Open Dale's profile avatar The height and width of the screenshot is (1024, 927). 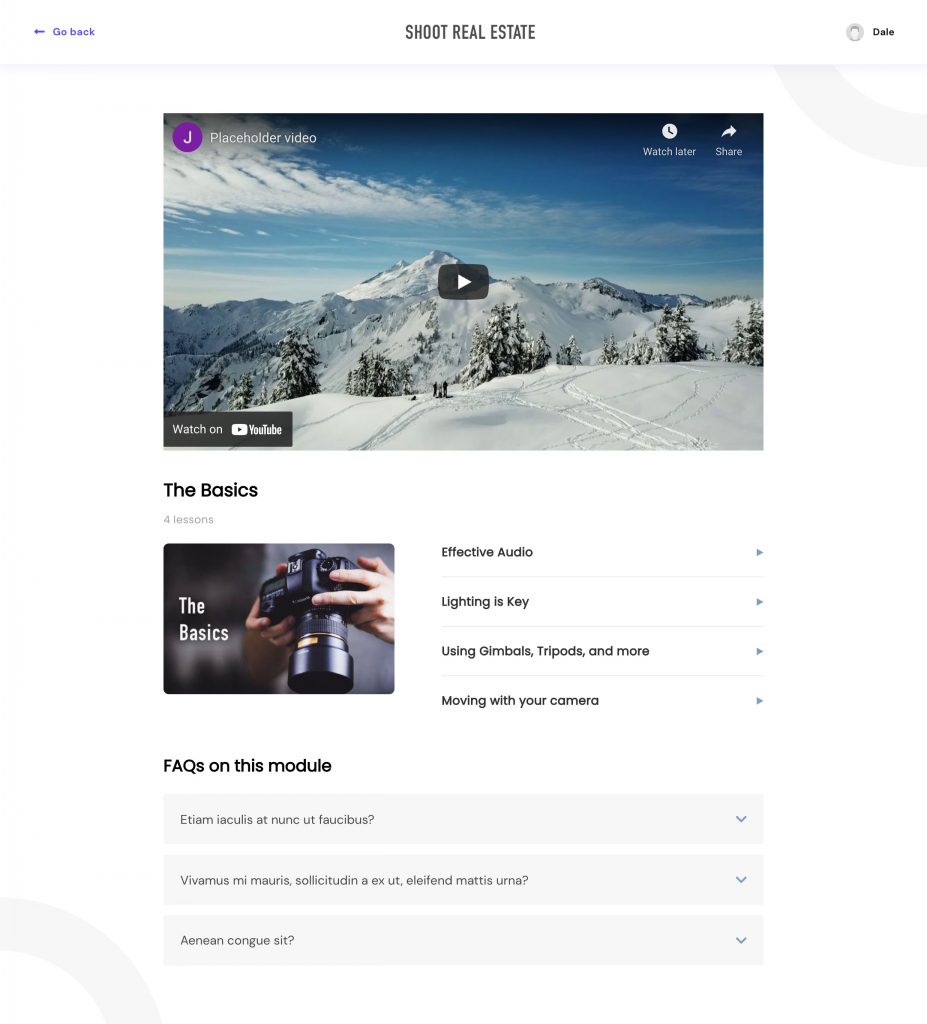click(x=854, y=32)
